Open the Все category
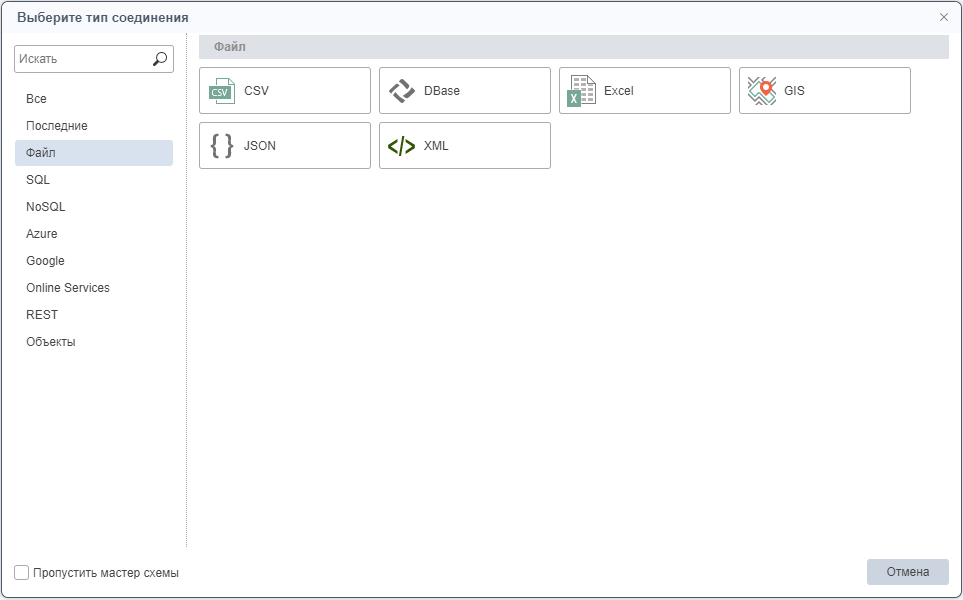The height and width of the screenshot is (600, 963). click(x=37, y=99)
